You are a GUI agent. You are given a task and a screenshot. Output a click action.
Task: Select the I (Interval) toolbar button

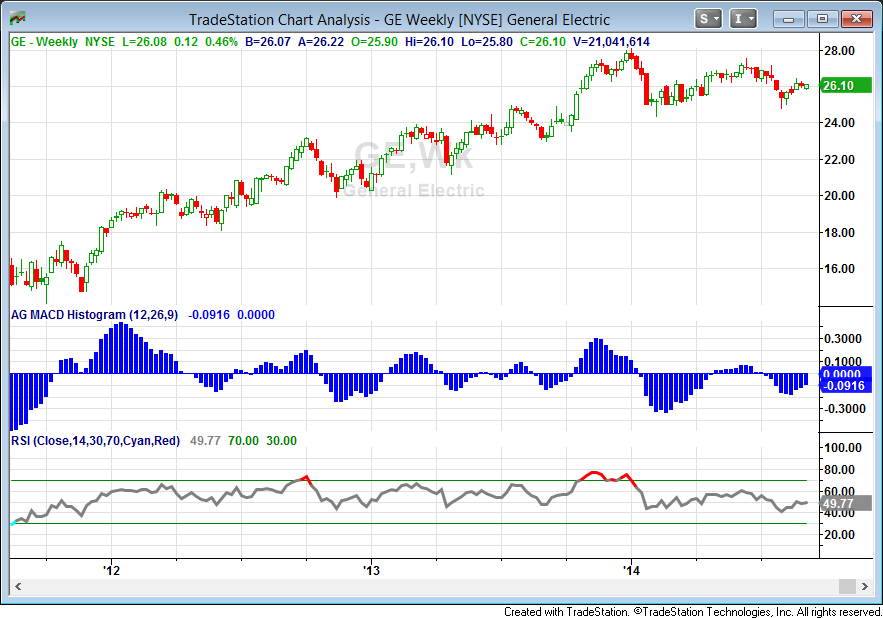click(739, 17)
